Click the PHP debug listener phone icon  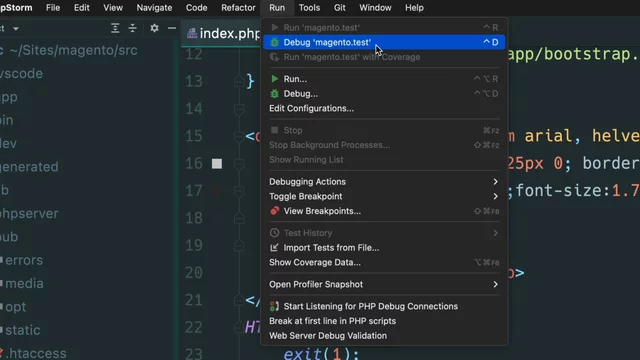pos(274,306)
